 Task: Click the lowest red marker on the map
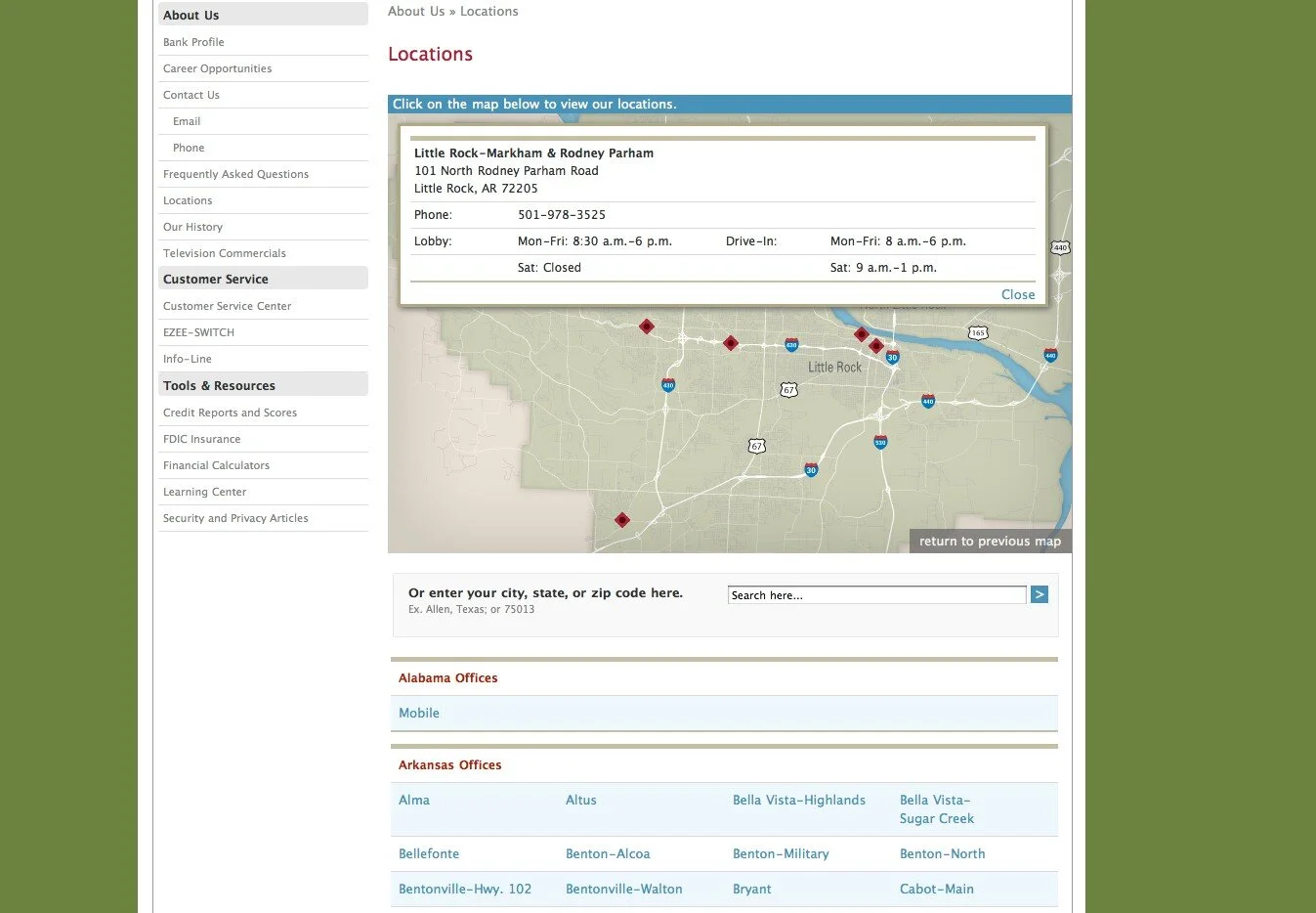[622, 520]
